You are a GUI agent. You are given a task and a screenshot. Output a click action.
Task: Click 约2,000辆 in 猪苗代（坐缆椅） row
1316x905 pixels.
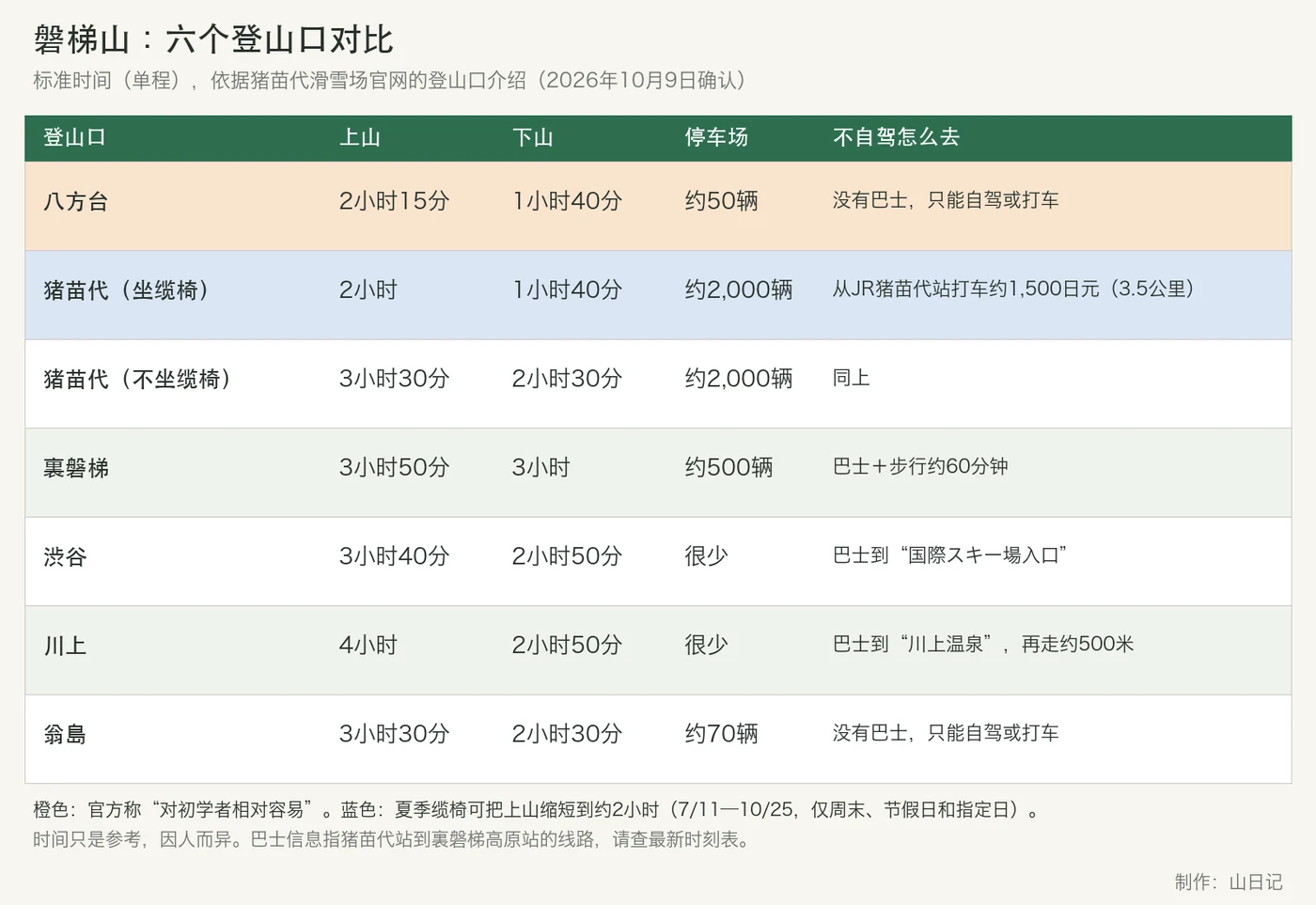739,290
